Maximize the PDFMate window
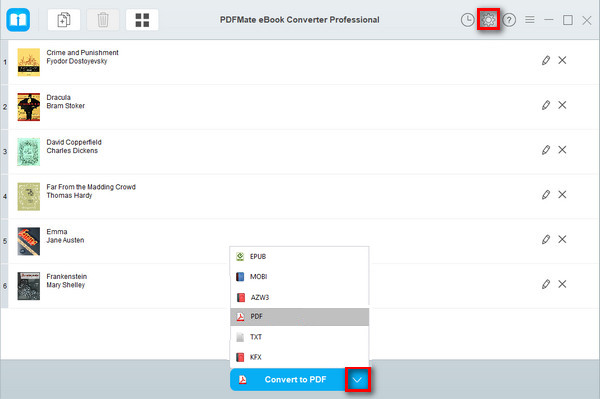Image resolution: width=600 pixels, height=399 pixels. (x=568, y=20)
